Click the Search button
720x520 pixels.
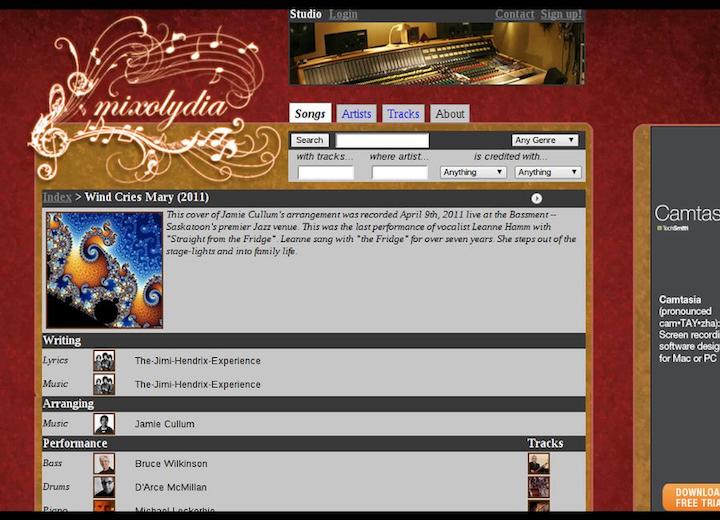(309, 140)
